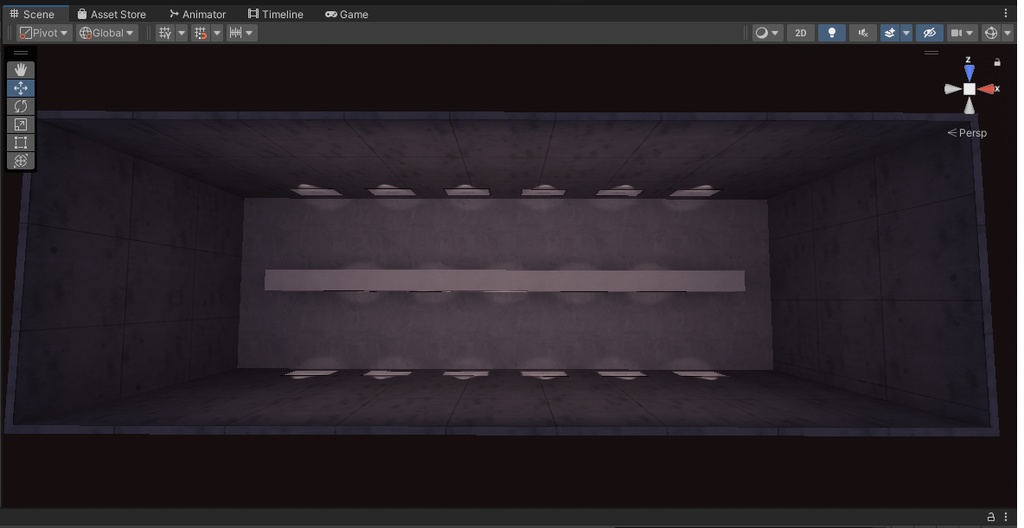Open scene effects dropdown arrow

[x=906, y=33]
